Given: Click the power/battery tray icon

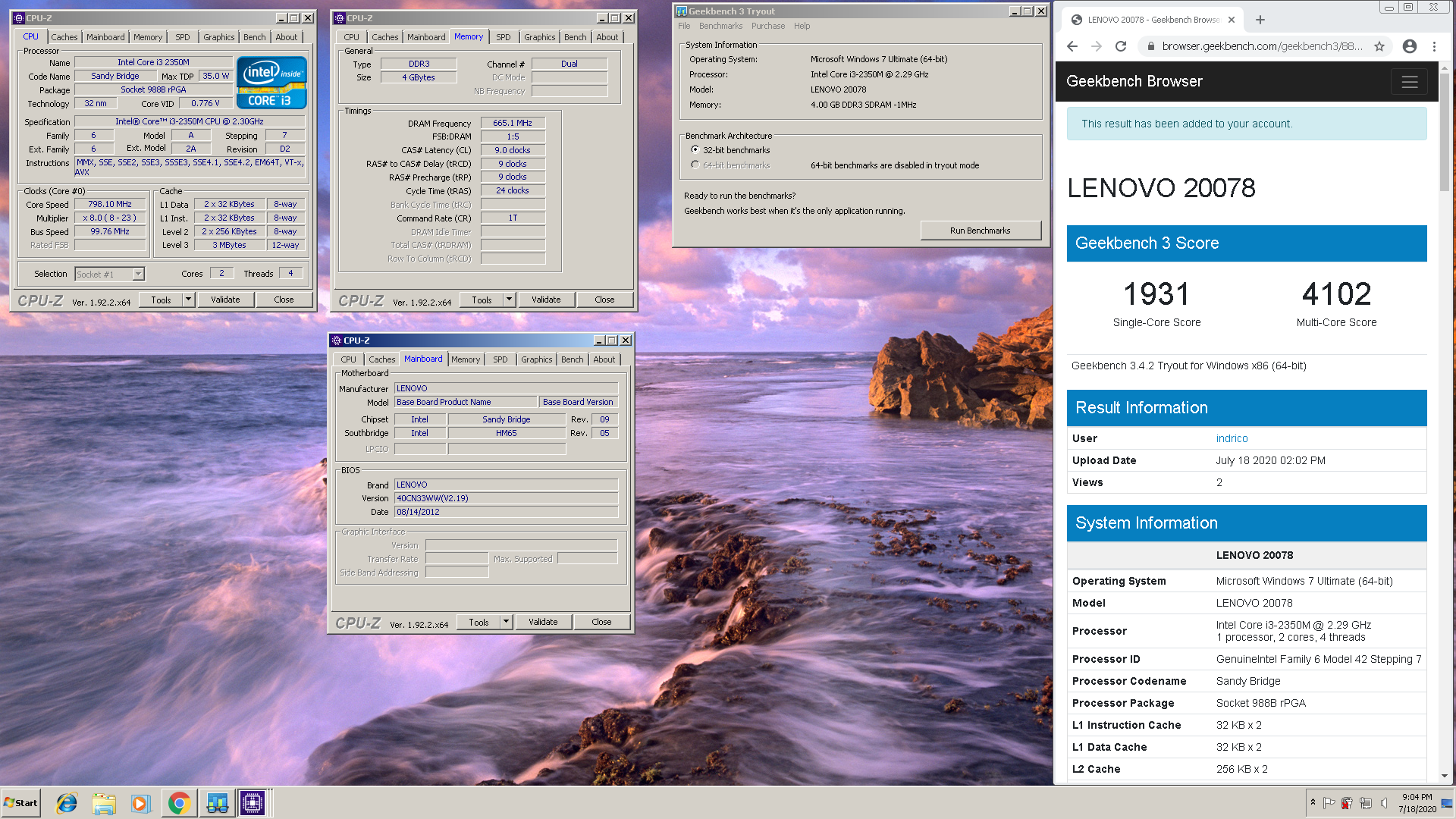Looking at the screenshot, I should pyautogui.click(x=1348, y=803).
